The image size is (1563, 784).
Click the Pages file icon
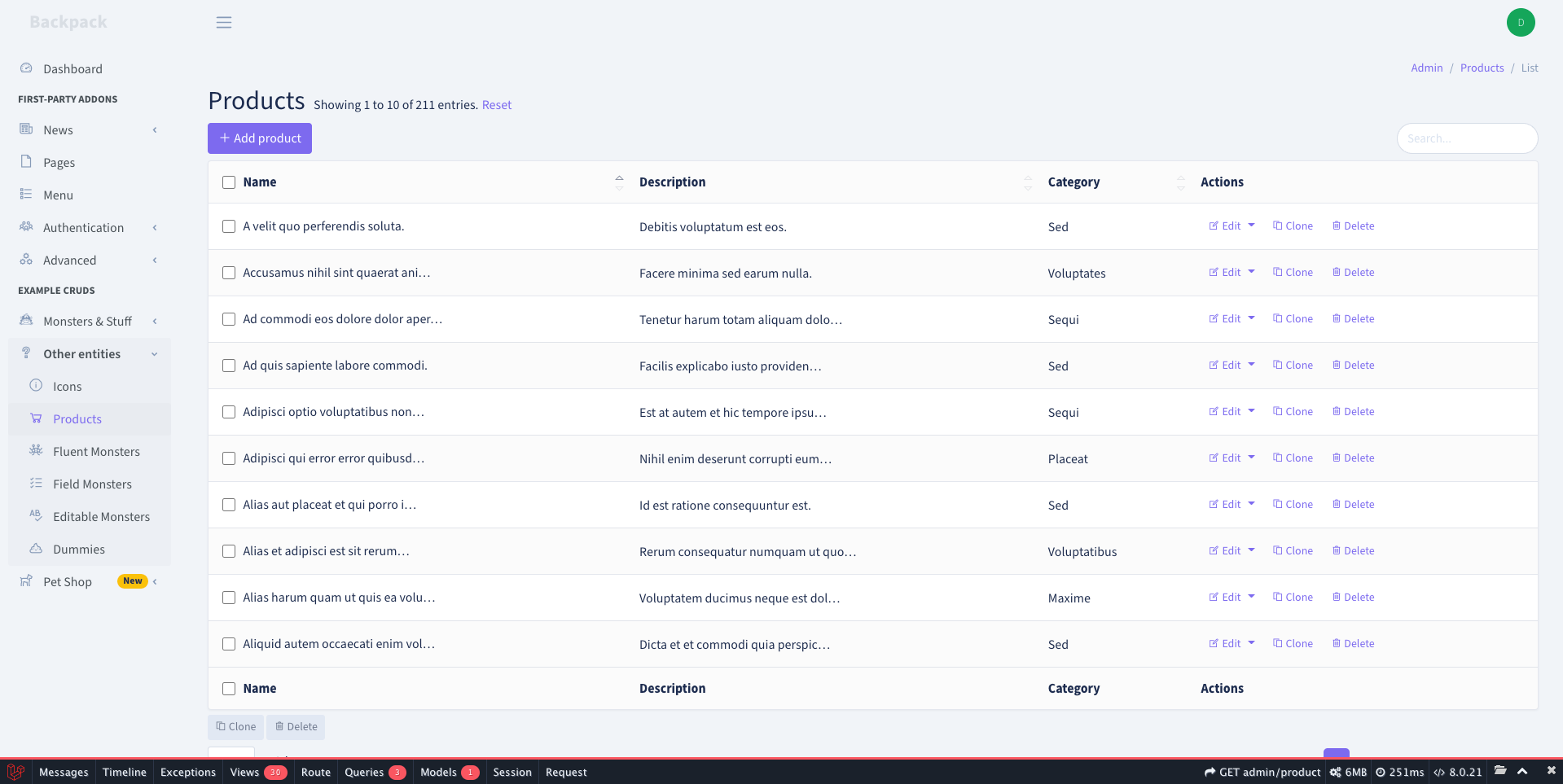(x=26, y=162)
